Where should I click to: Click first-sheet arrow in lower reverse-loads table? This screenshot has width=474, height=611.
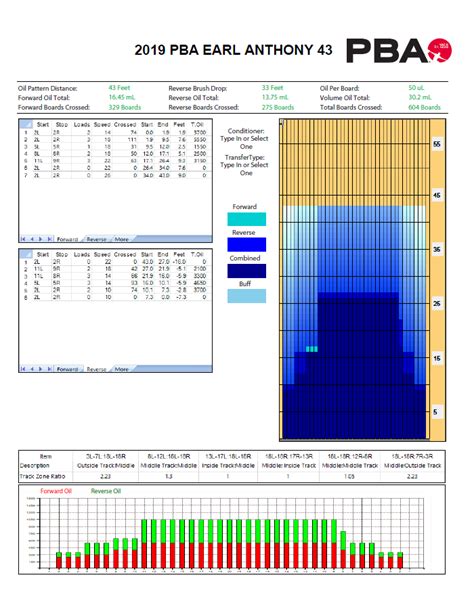(x=23, y=369)
